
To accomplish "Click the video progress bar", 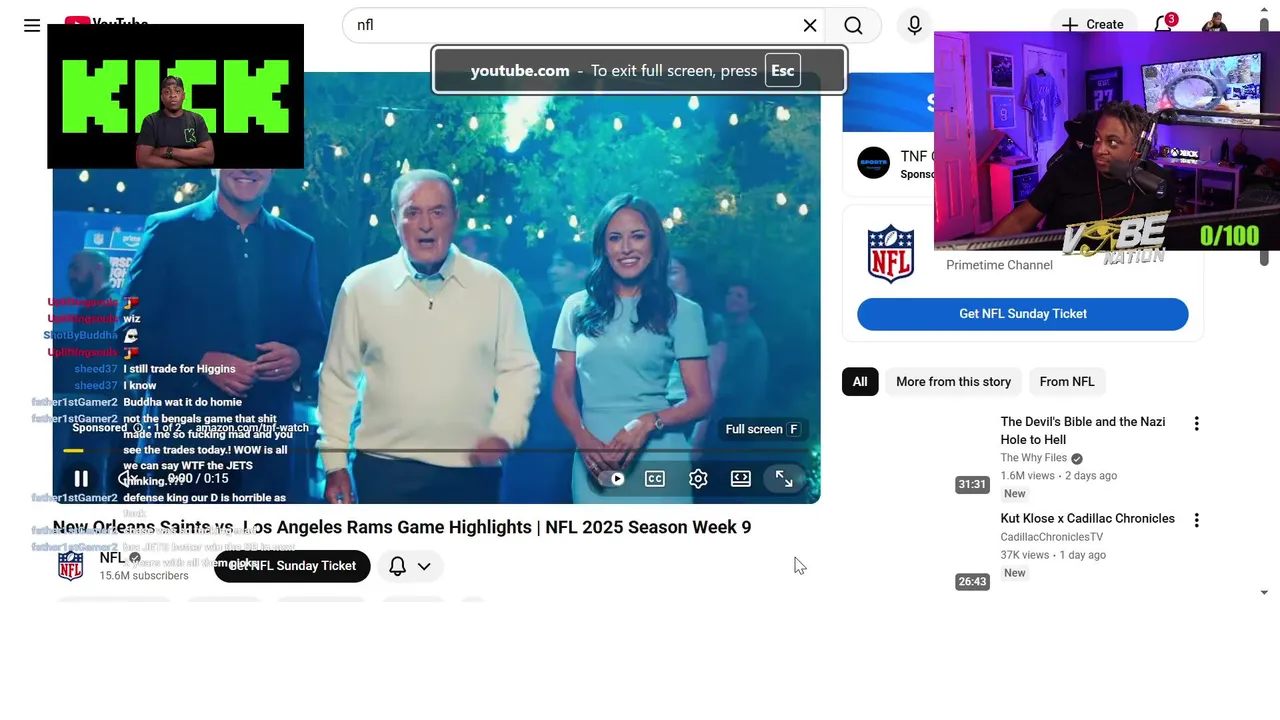I will pyautogui.click(x=436, y=451).
